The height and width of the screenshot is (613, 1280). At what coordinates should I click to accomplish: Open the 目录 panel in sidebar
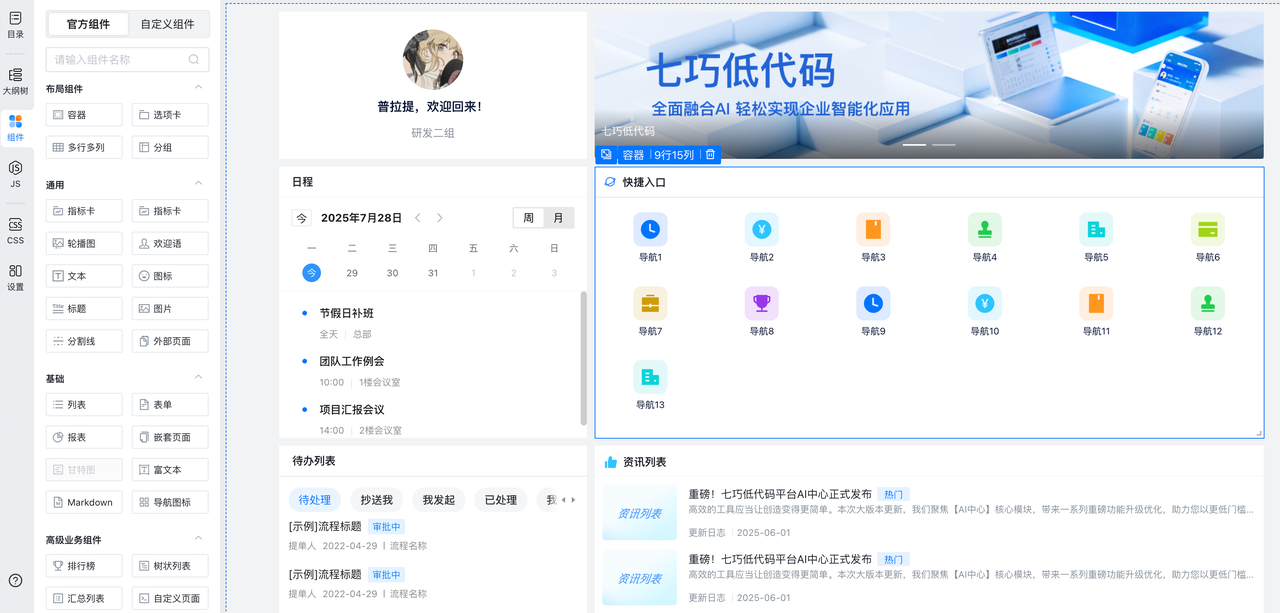pyautogui.click(x=15, y=24)
